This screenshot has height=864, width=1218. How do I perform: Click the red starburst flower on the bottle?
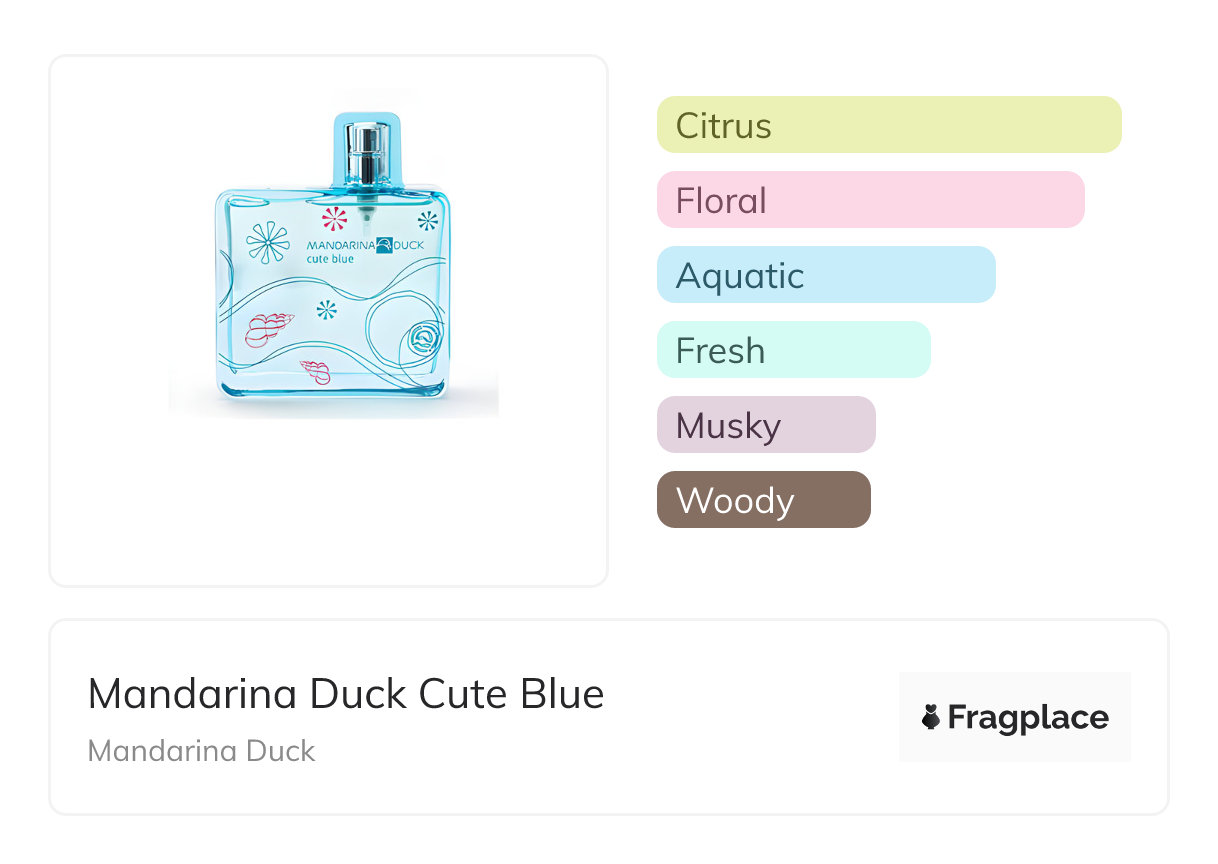[334, 218]
